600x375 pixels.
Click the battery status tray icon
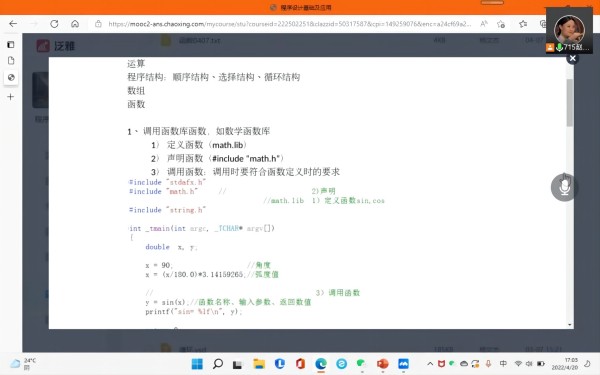click(x=541, y=364)
